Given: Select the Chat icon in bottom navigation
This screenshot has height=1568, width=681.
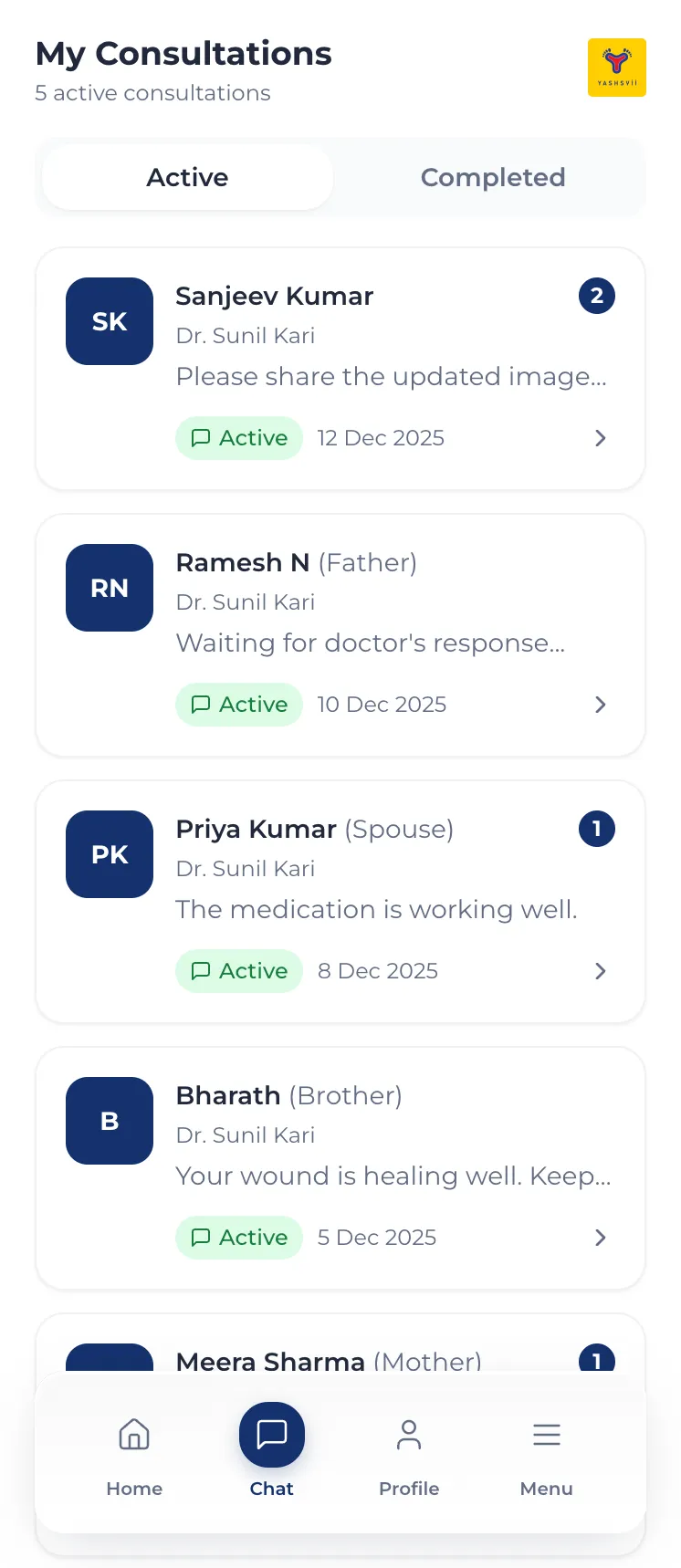Looking at the screenshot, I should tap(271, 1435).
